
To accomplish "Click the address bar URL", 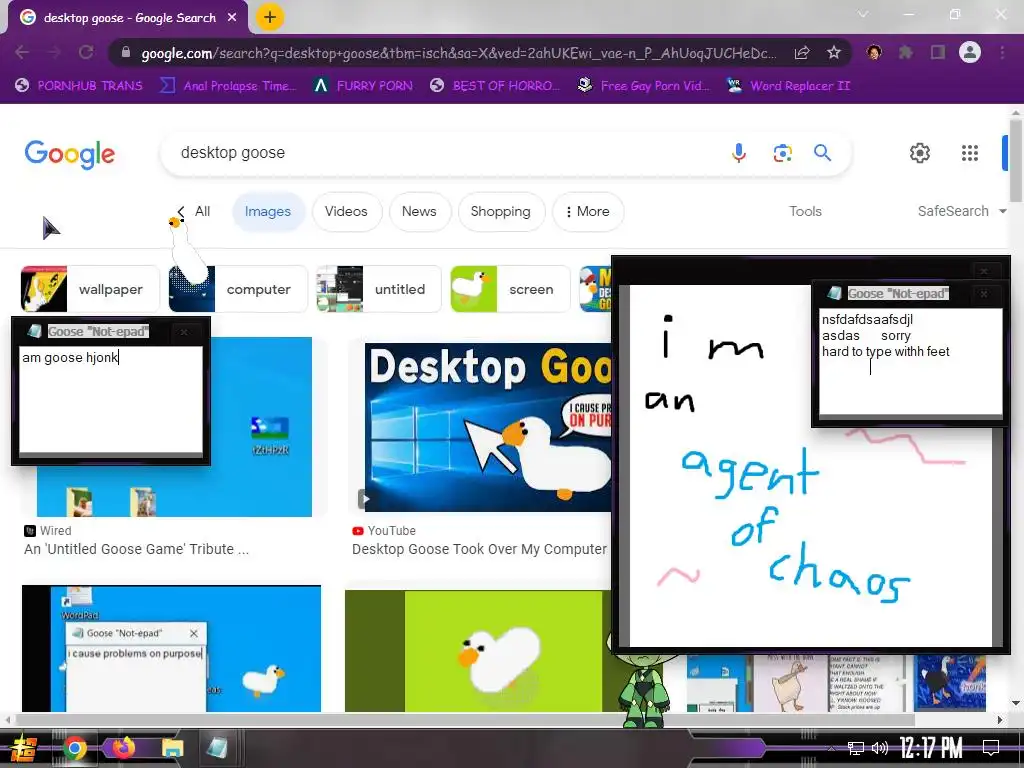I will tap(458, 53).
